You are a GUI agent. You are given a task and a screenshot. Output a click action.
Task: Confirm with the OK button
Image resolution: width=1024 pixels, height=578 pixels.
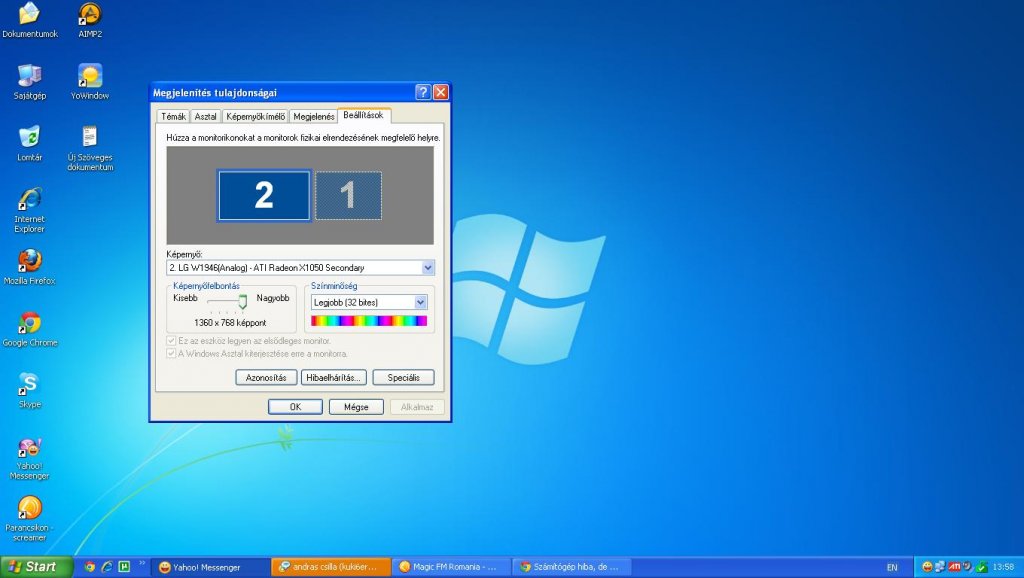(295, 407)
